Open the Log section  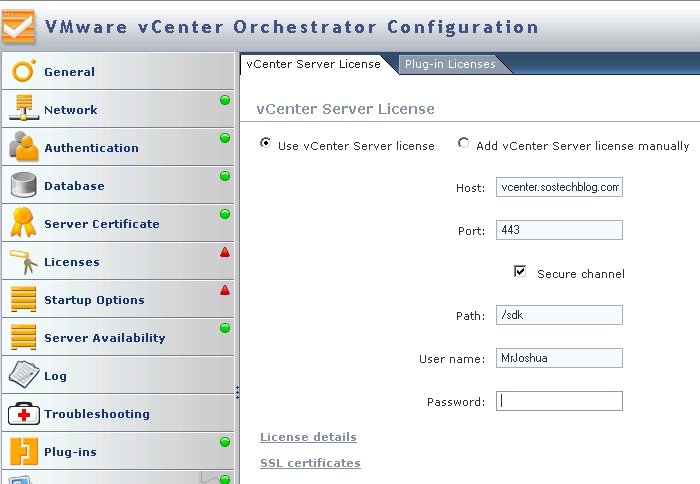coord(118,375)
